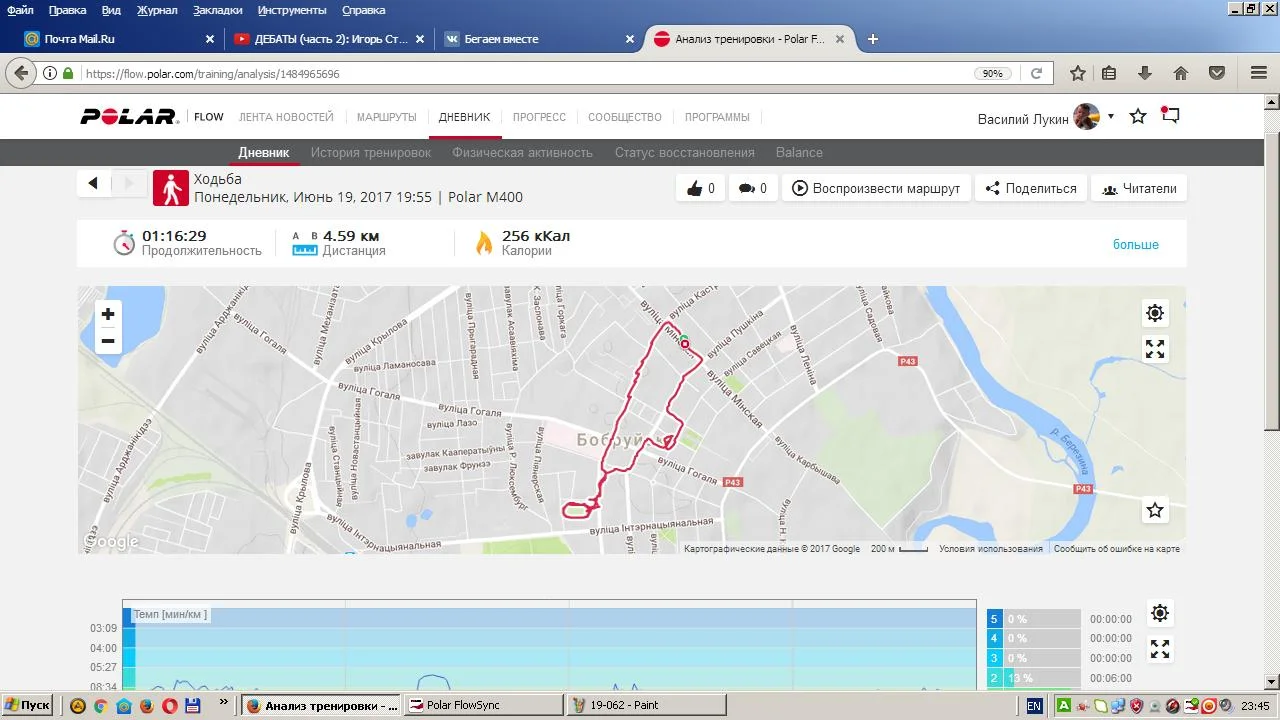Image resolution: width=1280 pixels, height=720 pixels.
Task: Zoom out on the map
Action: (108, 341)
